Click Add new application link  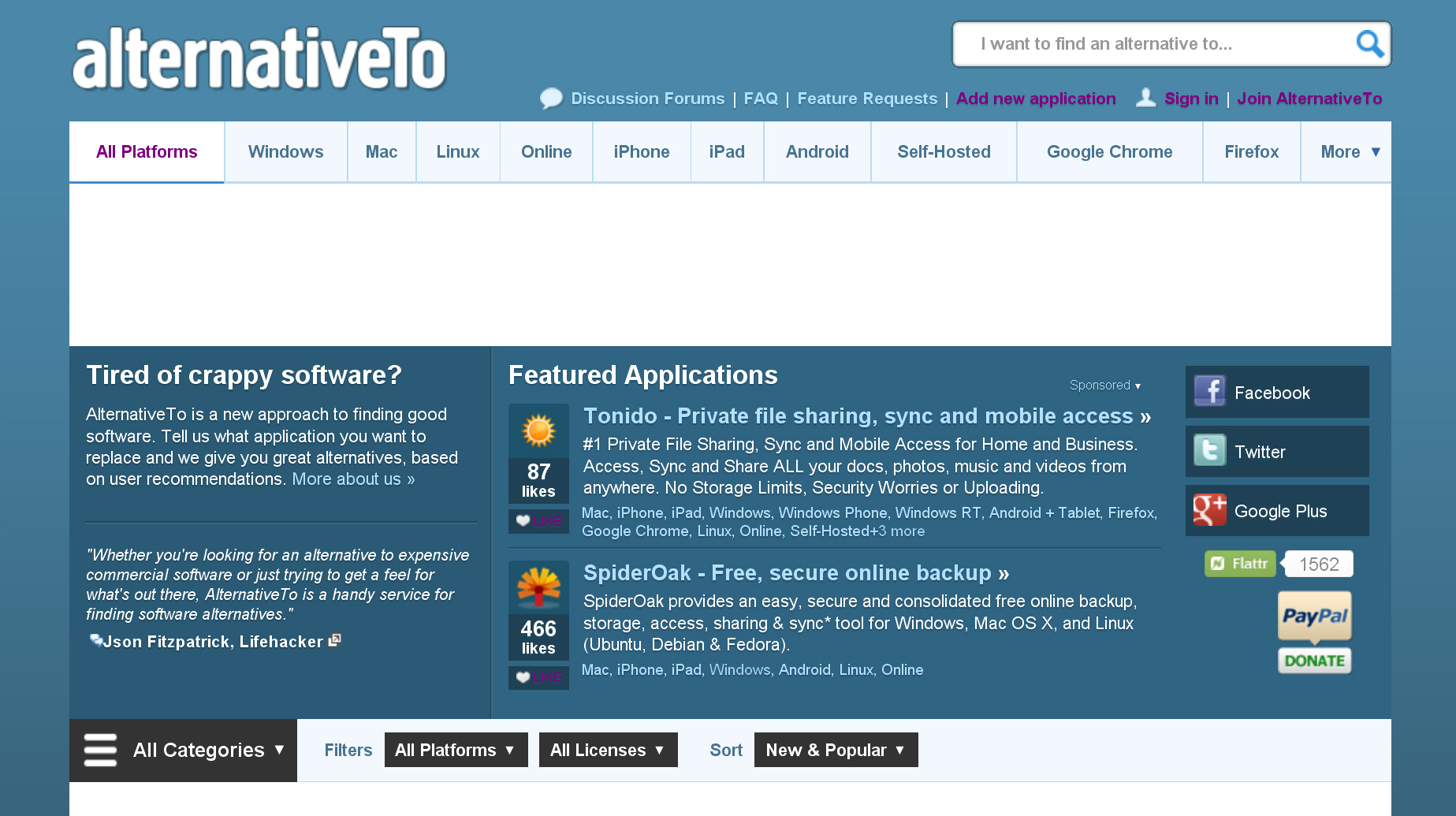pos(1036,99)
